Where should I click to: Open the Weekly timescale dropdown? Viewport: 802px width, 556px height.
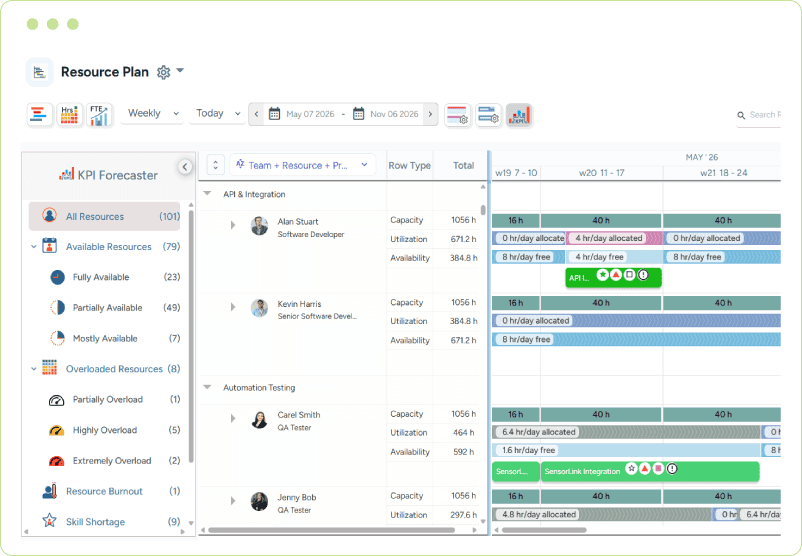152,113
